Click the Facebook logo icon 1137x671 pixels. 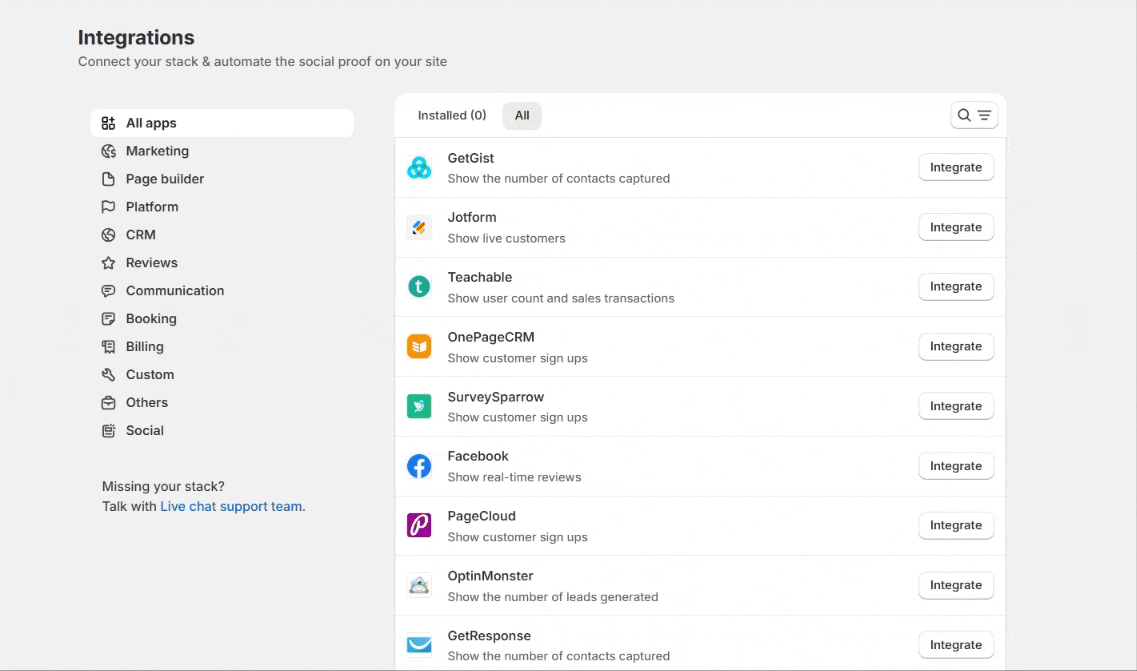pos(419,466)
